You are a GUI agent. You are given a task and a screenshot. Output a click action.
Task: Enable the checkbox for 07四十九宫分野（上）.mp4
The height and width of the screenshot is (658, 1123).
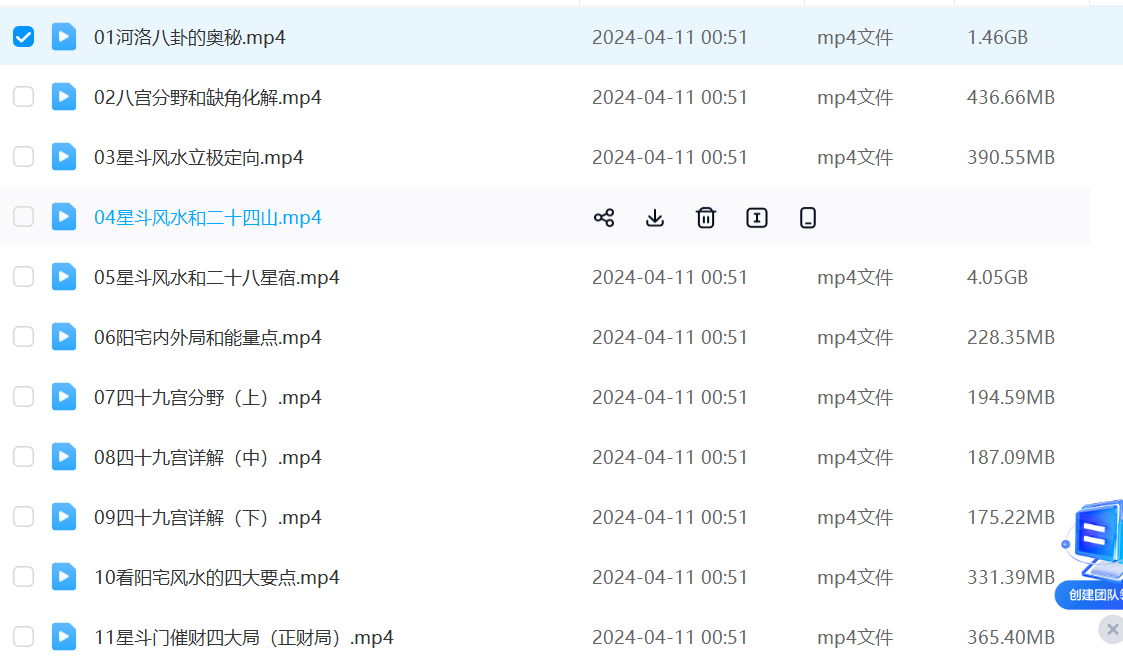23,397
